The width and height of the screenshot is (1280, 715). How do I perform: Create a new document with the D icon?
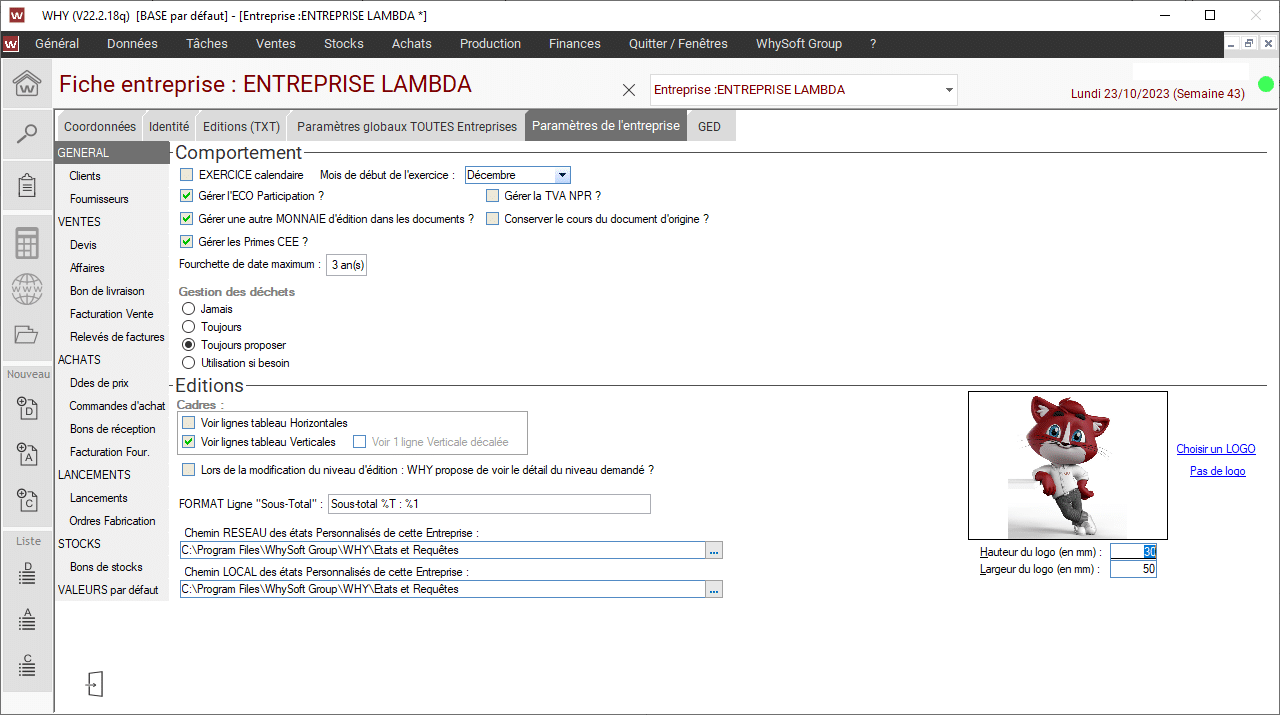coord(27,407)
